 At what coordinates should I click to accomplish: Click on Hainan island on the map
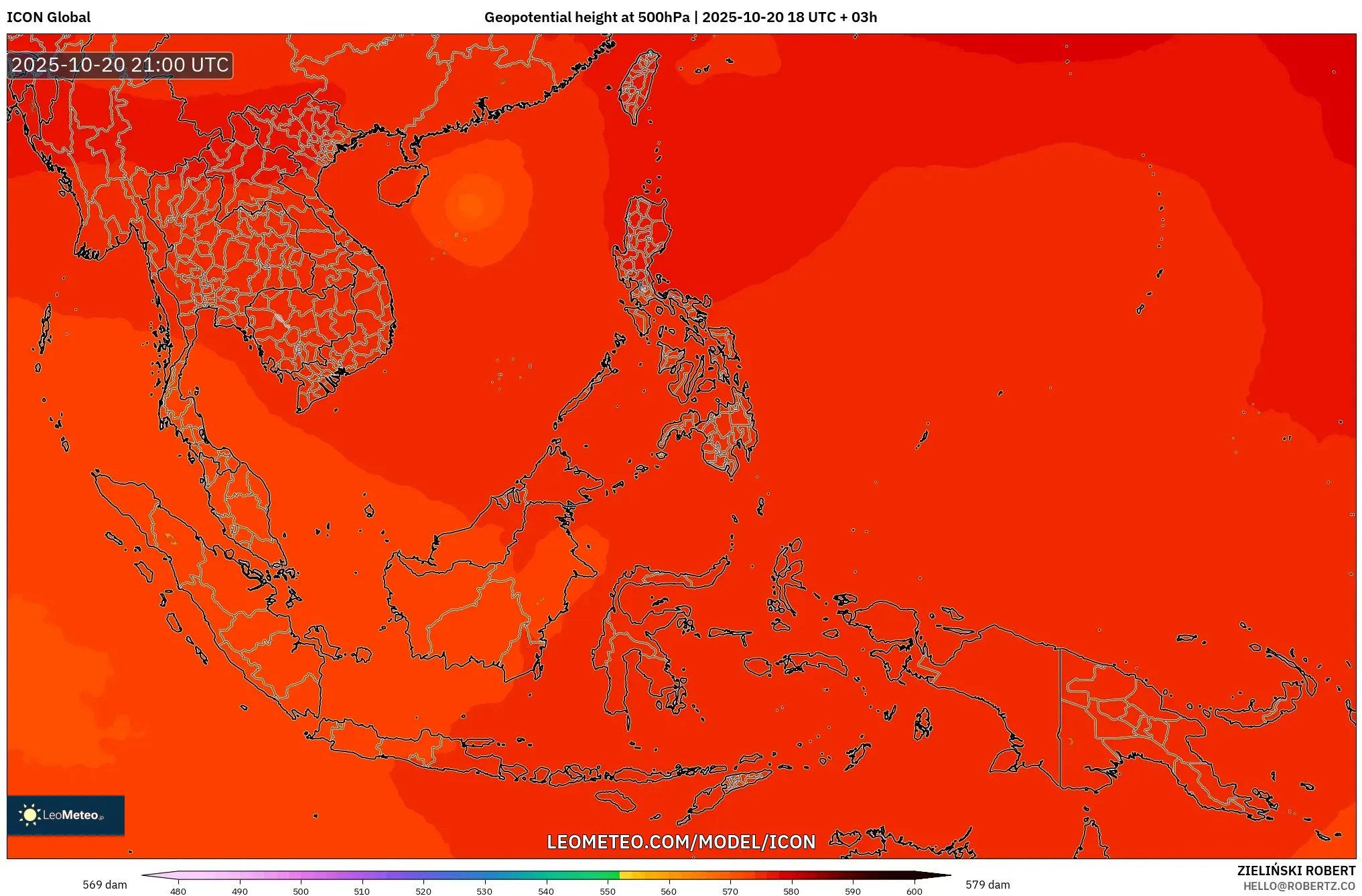[x=402, y=186]
